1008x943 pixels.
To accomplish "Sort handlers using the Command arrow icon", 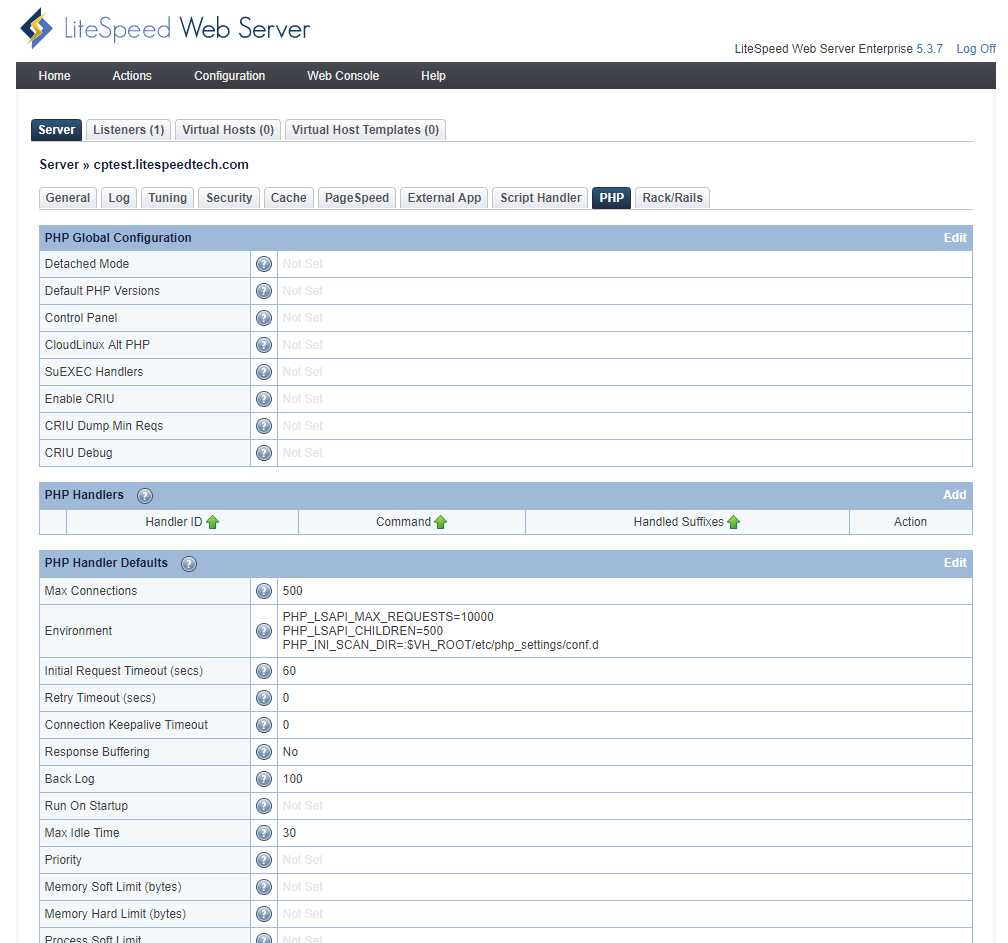I will point(441,522).
